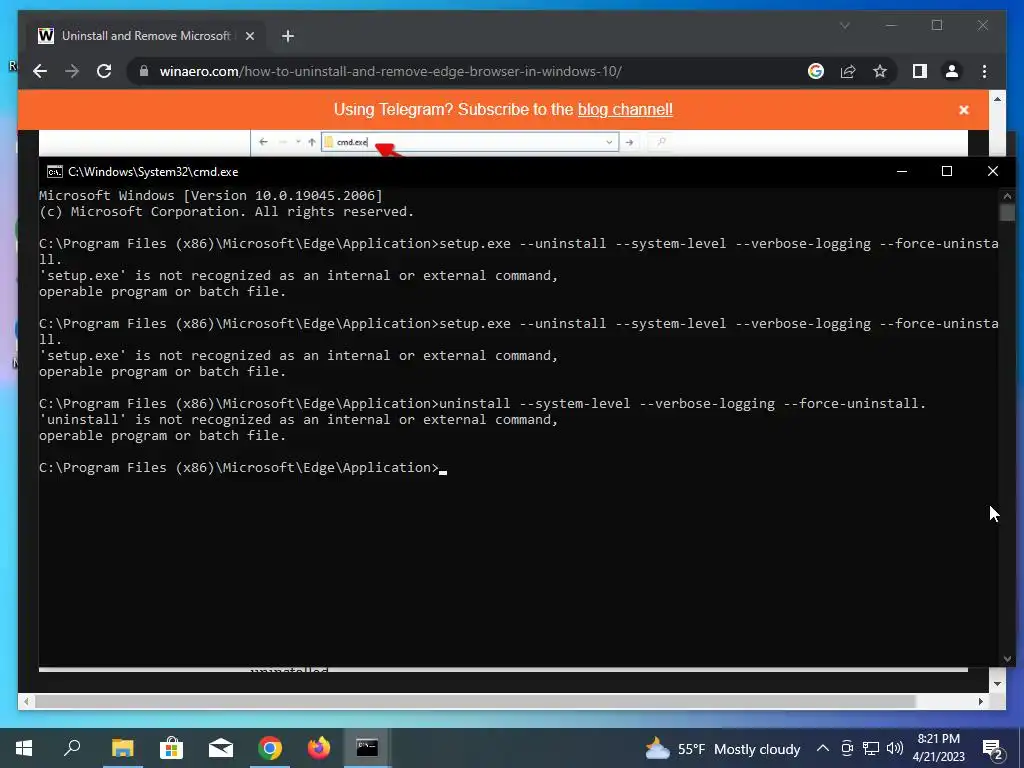
Task: Share this page icon
Action: coord(848,71)
